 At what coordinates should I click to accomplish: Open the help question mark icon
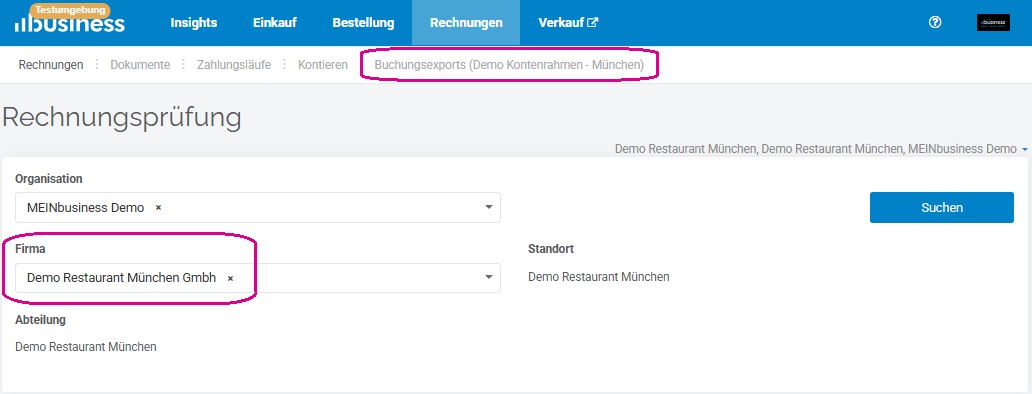pyautogui.click(x=935, y=22)
